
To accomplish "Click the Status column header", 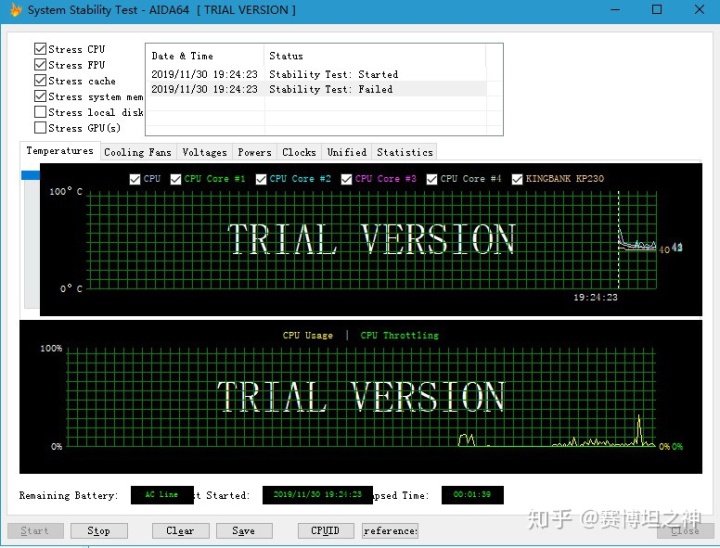I will pyautogui.click(x=375, y=56).
